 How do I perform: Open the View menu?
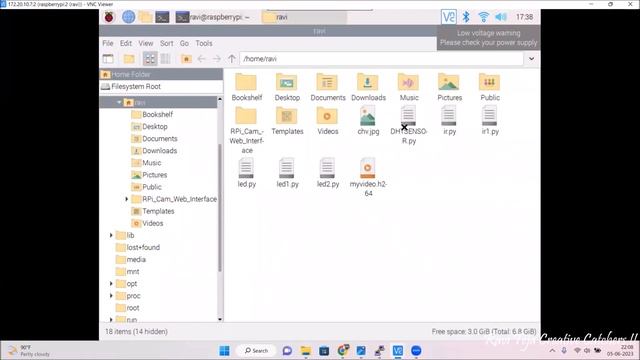[x=146, y=43]
